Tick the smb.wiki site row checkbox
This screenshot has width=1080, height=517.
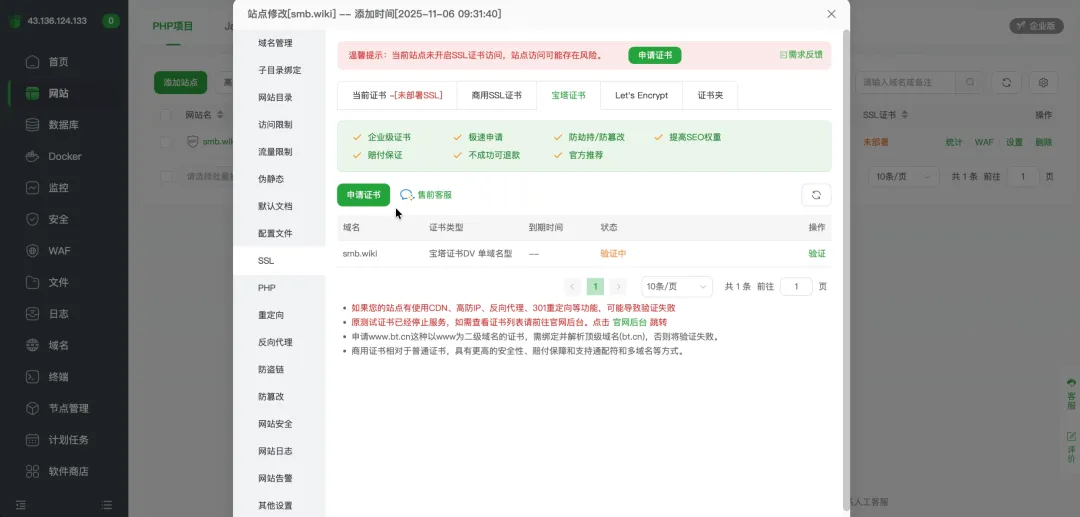[x=167, y=142]
